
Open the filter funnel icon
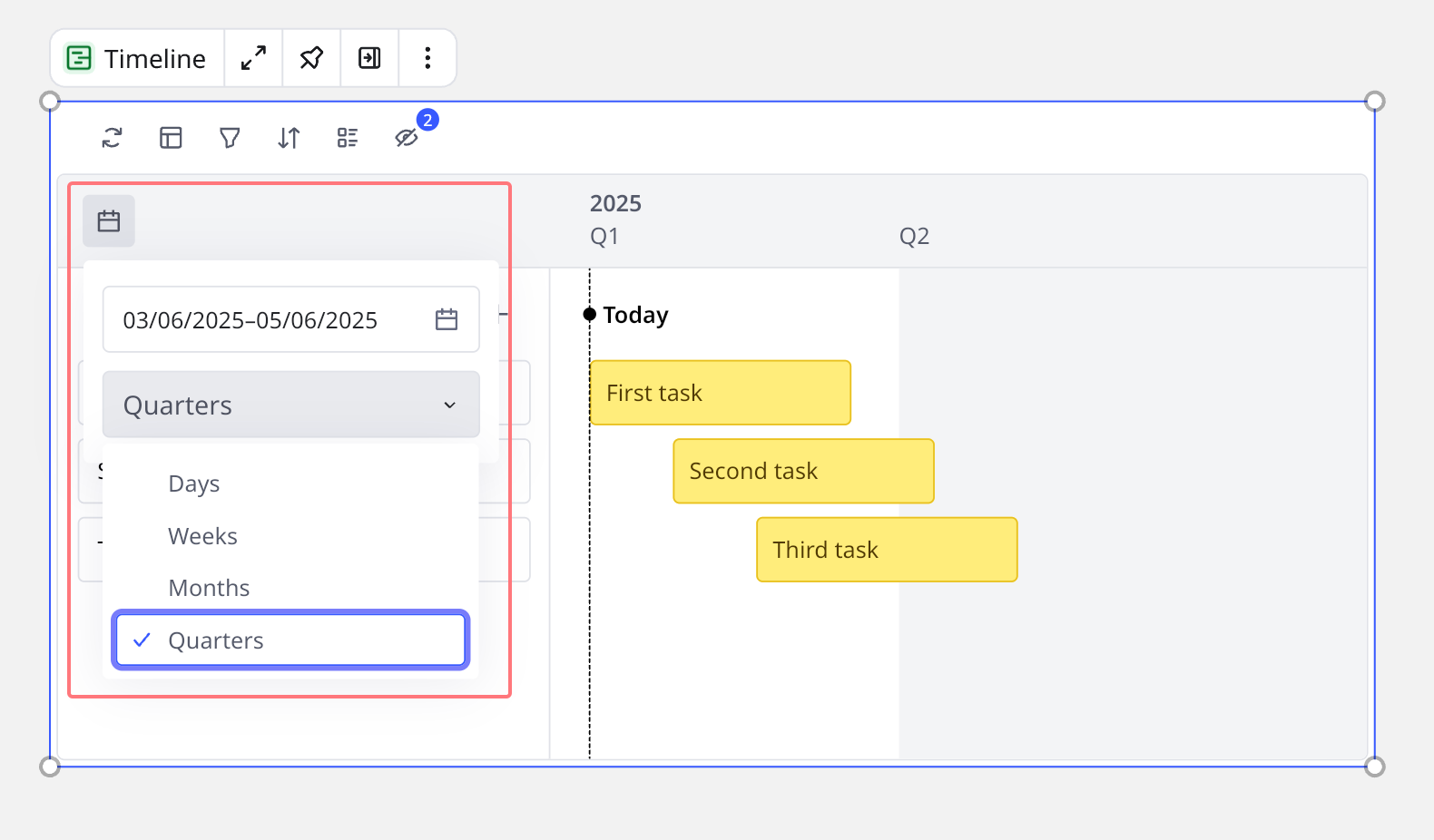[230, 138]
